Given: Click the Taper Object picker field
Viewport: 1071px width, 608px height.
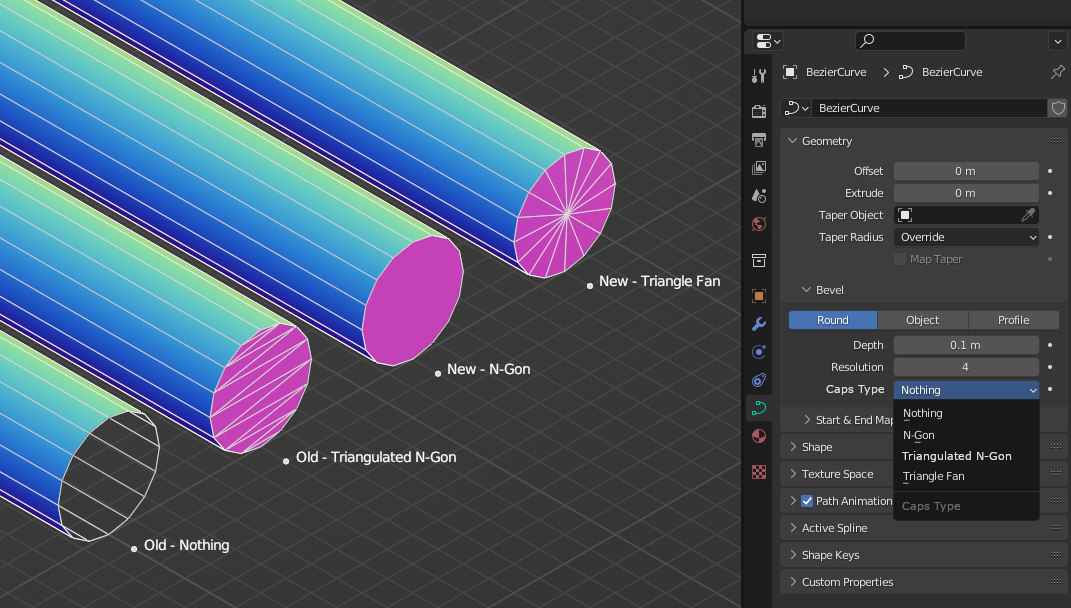Looking at the screenshot, I should point(966,215).
